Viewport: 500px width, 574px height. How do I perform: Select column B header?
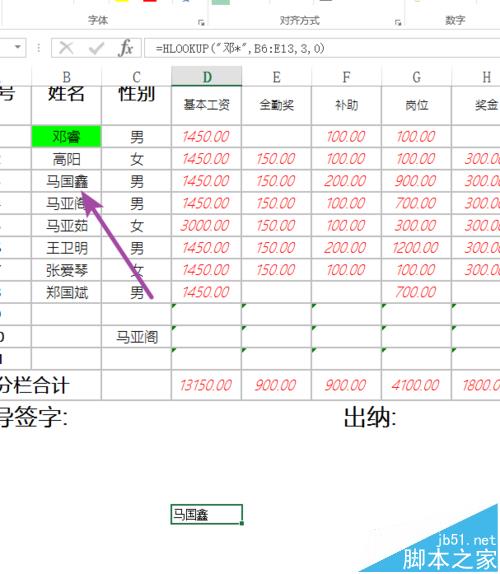click(67, 77)
